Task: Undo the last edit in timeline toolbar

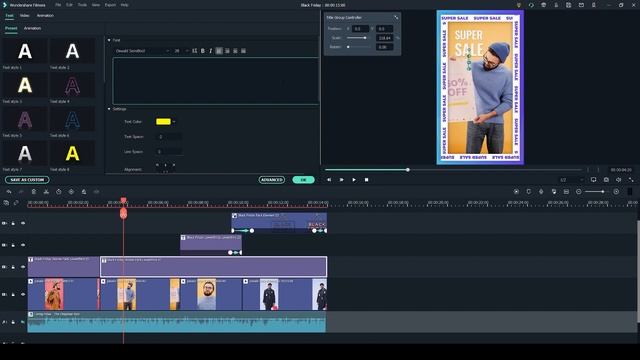Action: 9,192
